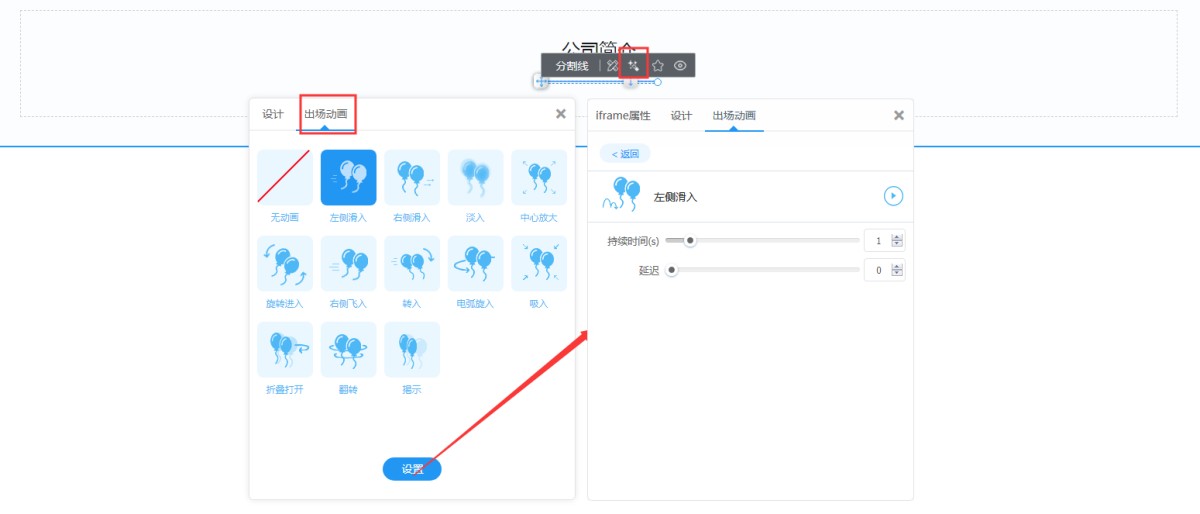Open 出场动画 tab in left panel

coord(326,114)
